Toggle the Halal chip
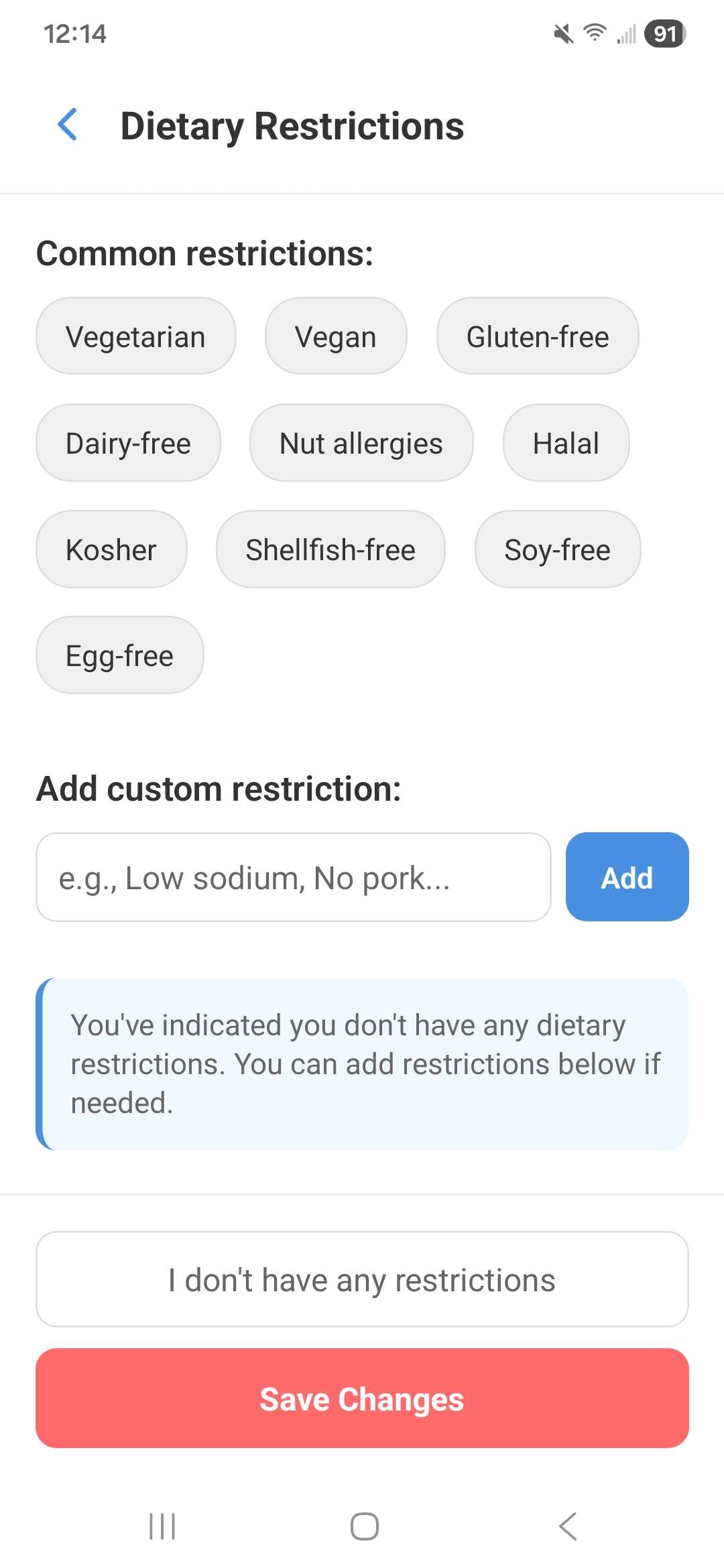The width and height of the screenshot is (724, 1568). point(566,442)
